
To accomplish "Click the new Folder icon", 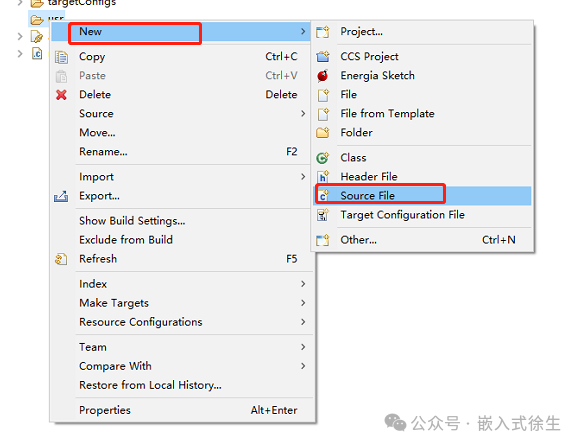I will (x=323, y=133).
